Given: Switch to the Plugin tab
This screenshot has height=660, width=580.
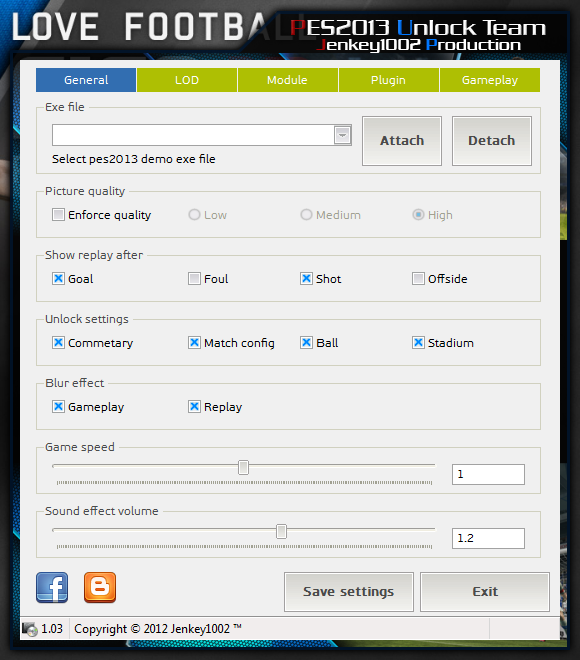Looking at the screenshot, I should (388, 80).
